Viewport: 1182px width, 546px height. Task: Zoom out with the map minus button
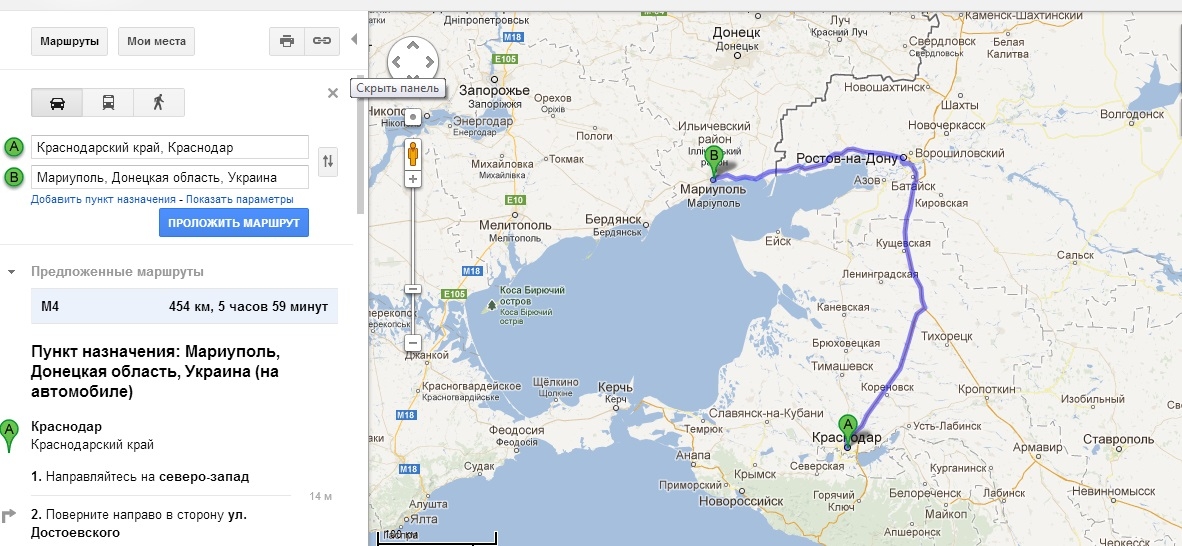coord(413,343)
